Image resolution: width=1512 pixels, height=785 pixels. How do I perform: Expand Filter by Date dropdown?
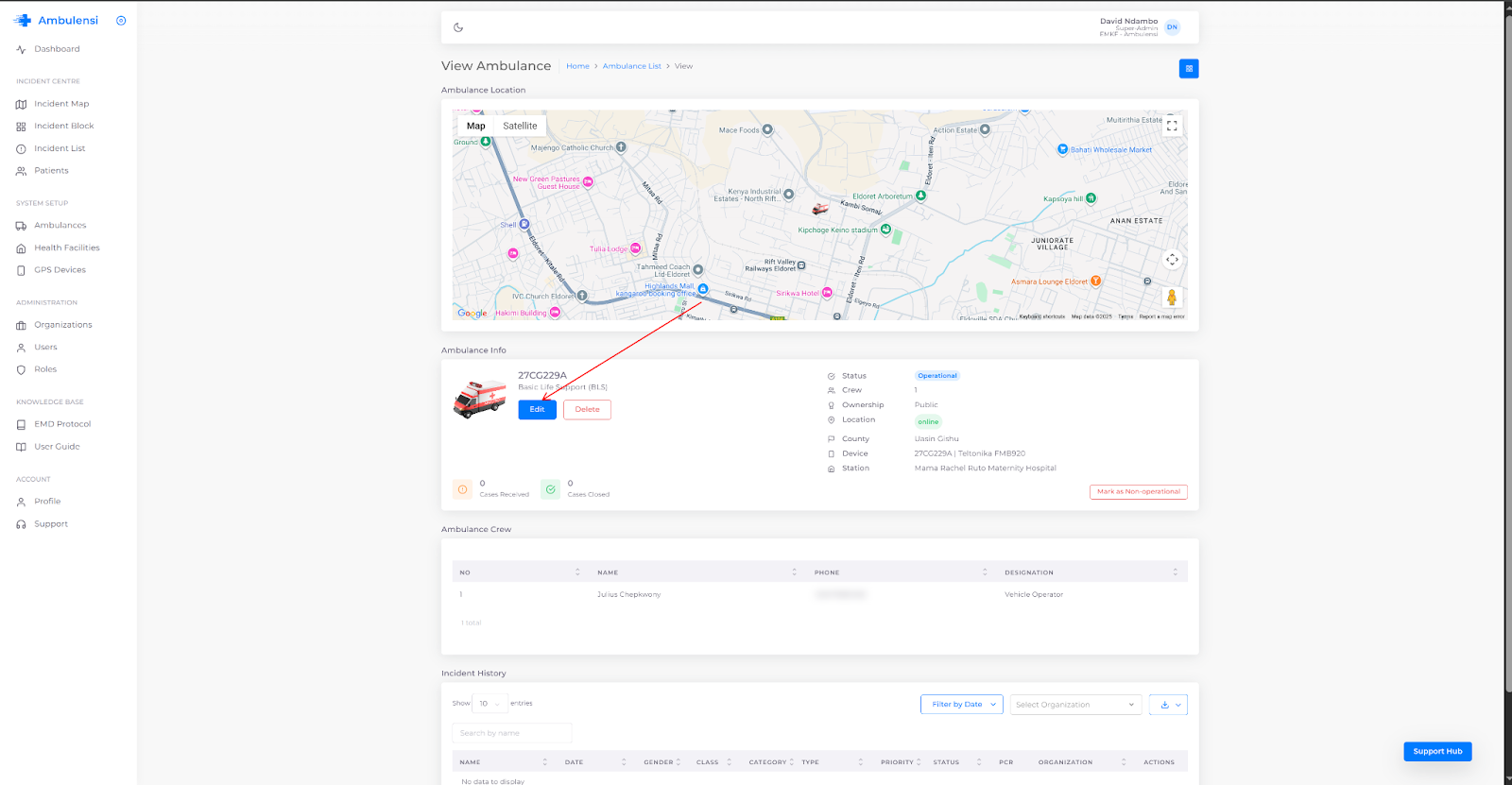[x=961, y=705]
